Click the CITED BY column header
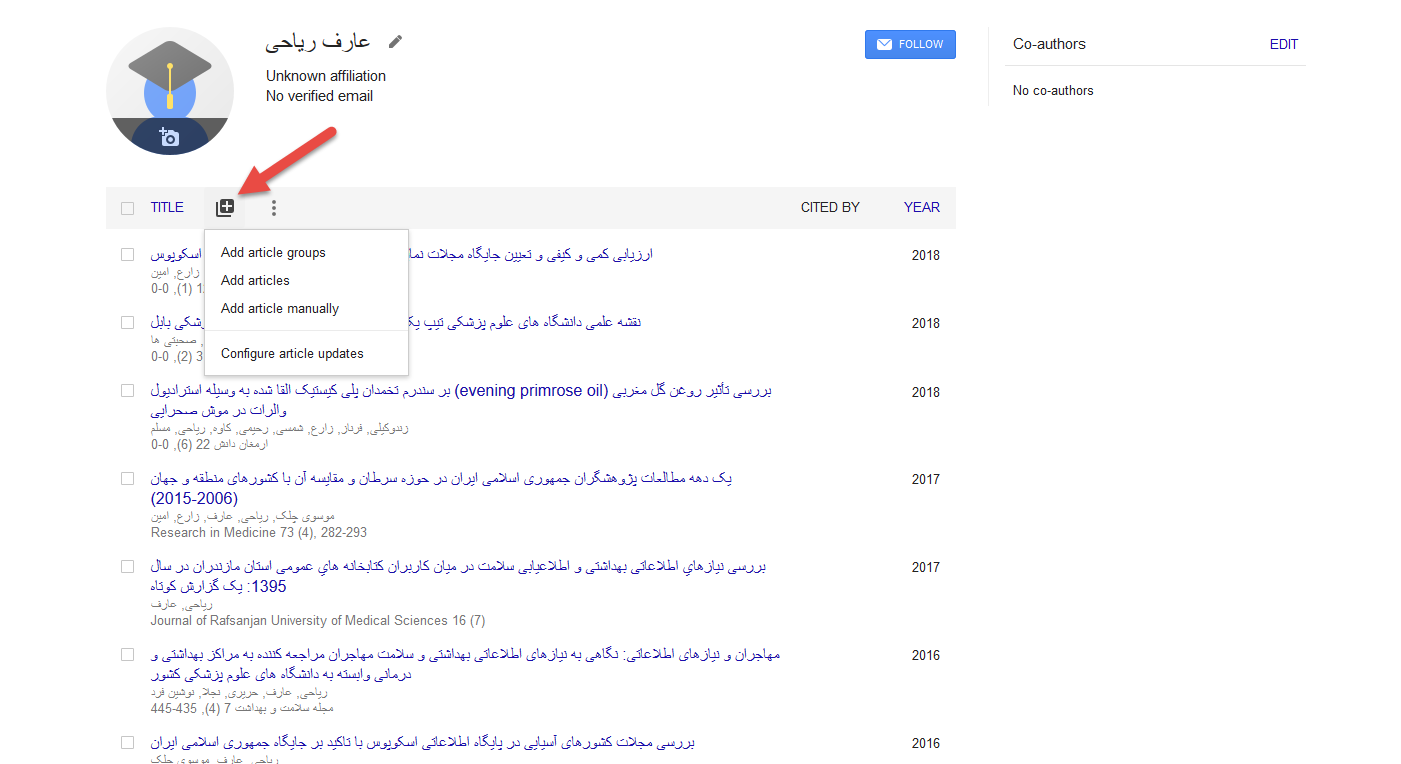The width and height of the screenshot is (1401, 764). [x=830, y=208]
